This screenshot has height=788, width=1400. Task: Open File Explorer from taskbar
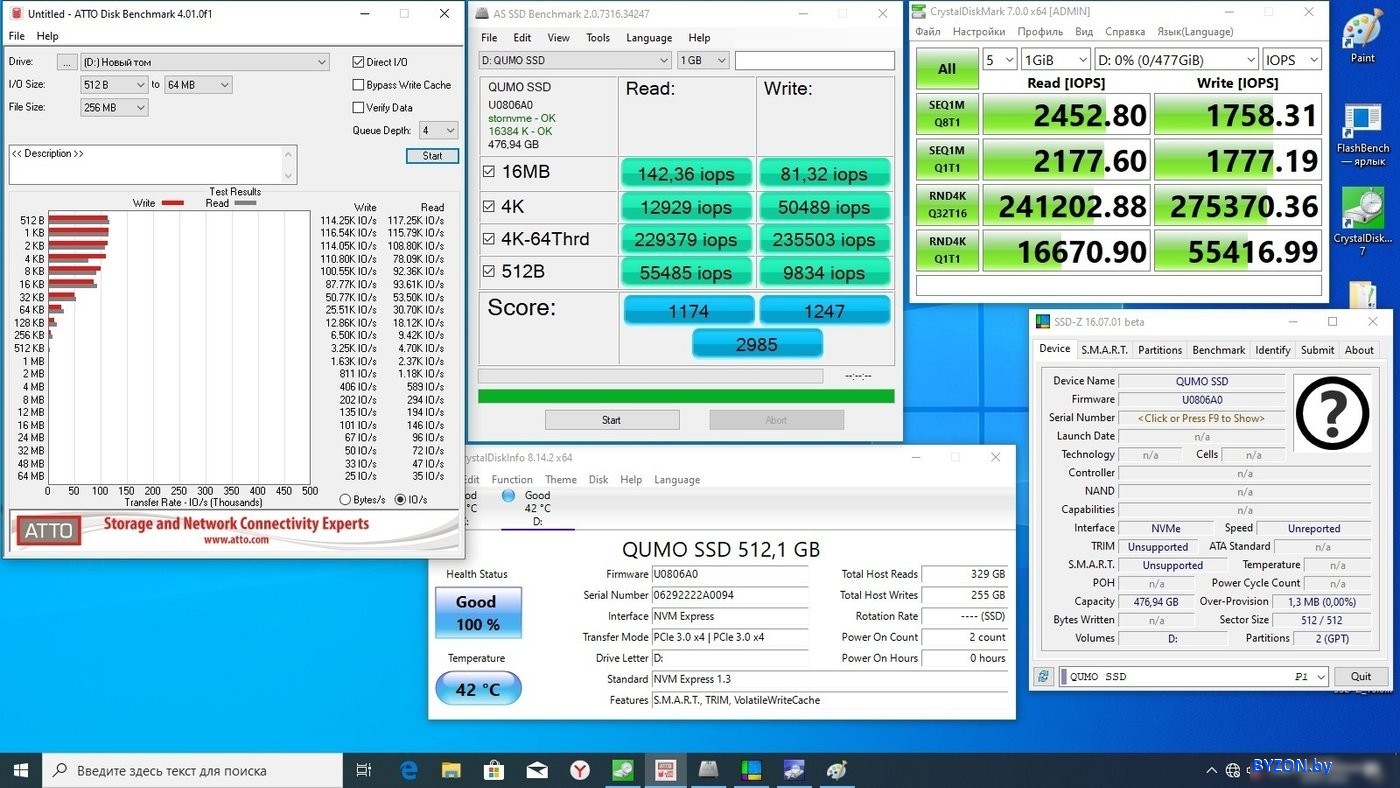(451, 770)
